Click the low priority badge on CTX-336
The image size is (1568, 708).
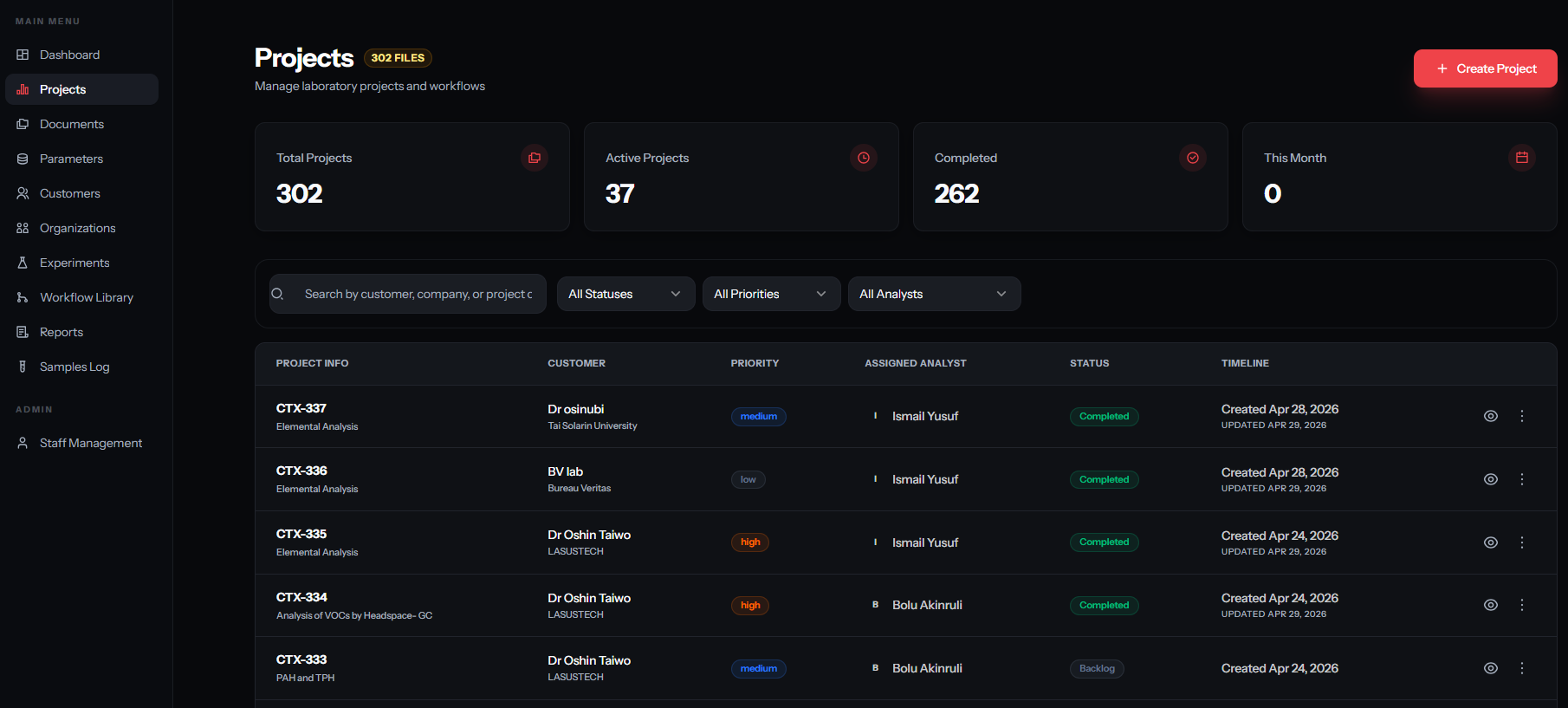tap(748, 479)
